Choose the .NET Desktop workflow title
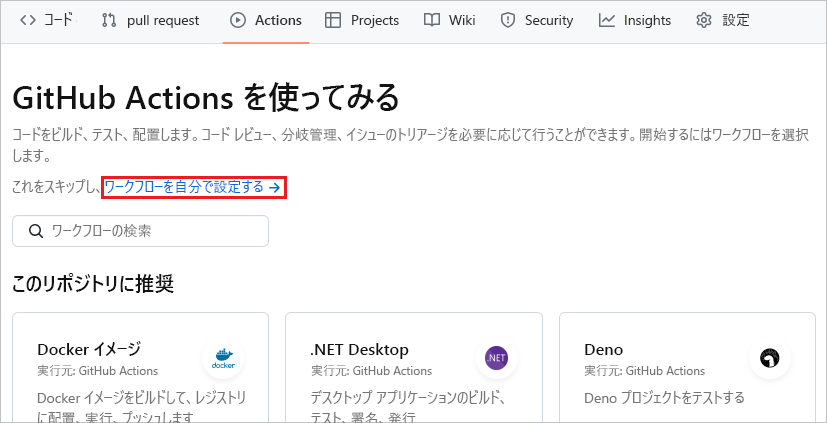 point(359,349)
